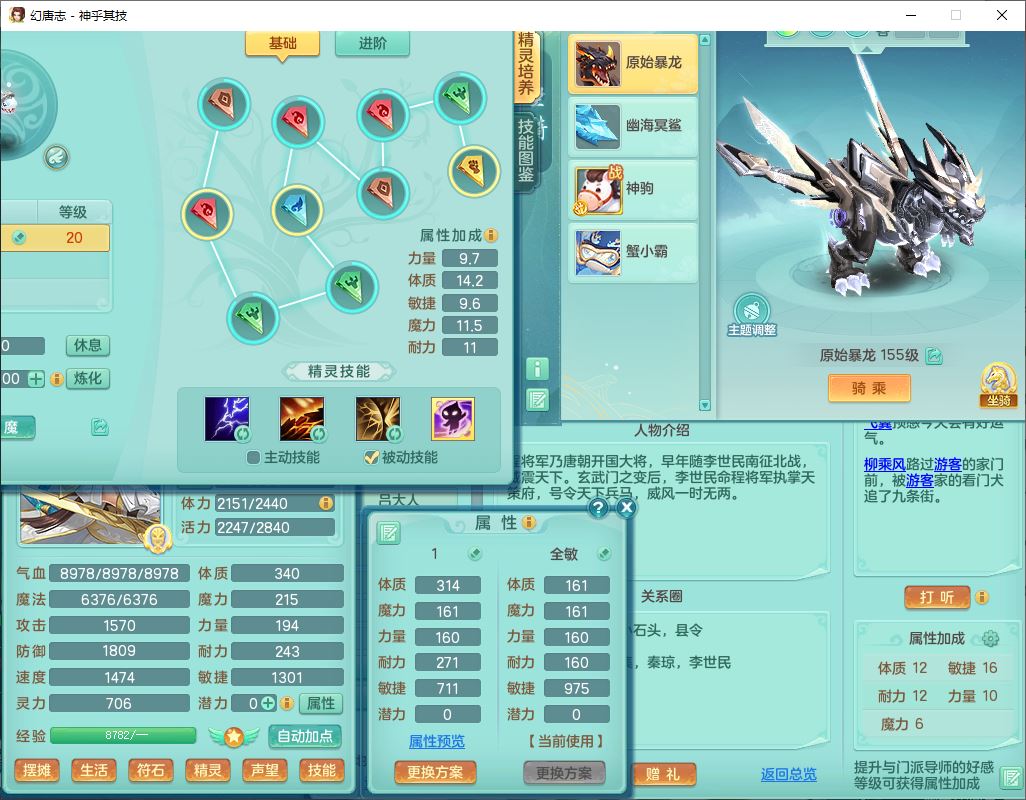Open the 精灵培养 side tab
Screen dimensions: 1026x800
coord(526,65)
